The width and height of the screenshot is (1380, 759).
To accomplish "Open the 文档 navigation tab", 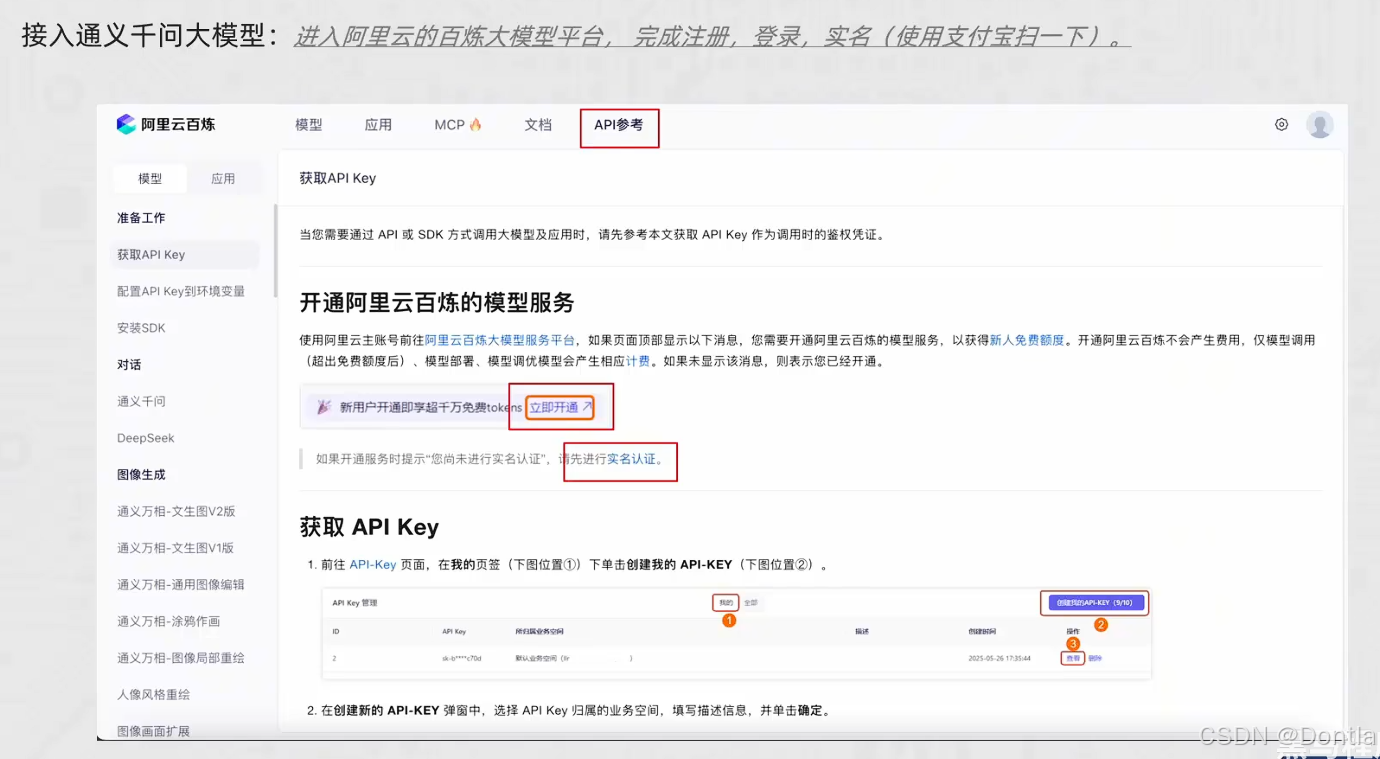I will click(537, 125).
